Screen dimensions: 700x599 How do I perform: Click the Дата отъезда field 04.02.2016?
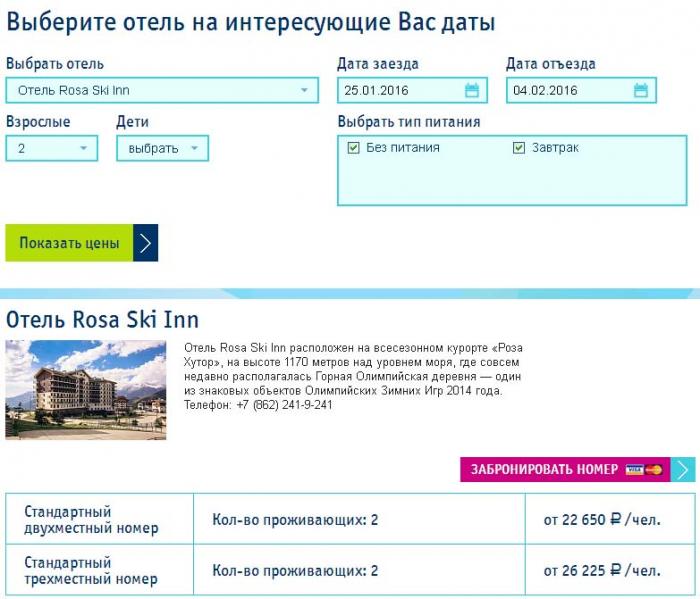coord(581,90)
